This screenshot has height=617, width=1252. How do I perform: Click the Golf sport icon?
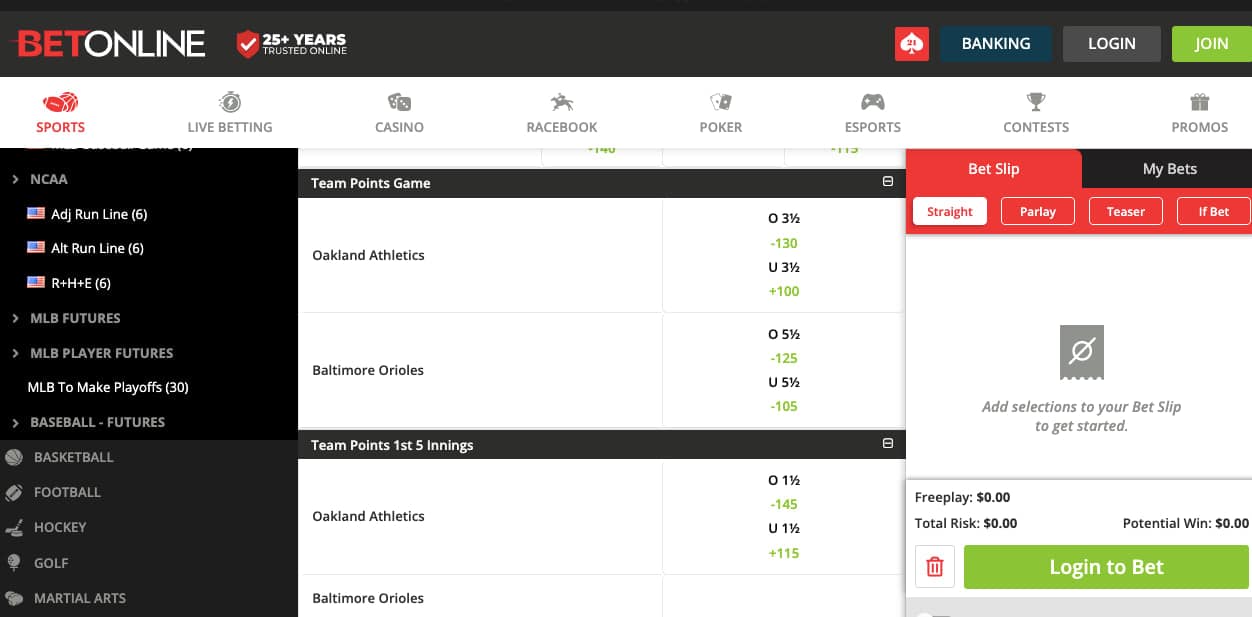pos(14,563)
